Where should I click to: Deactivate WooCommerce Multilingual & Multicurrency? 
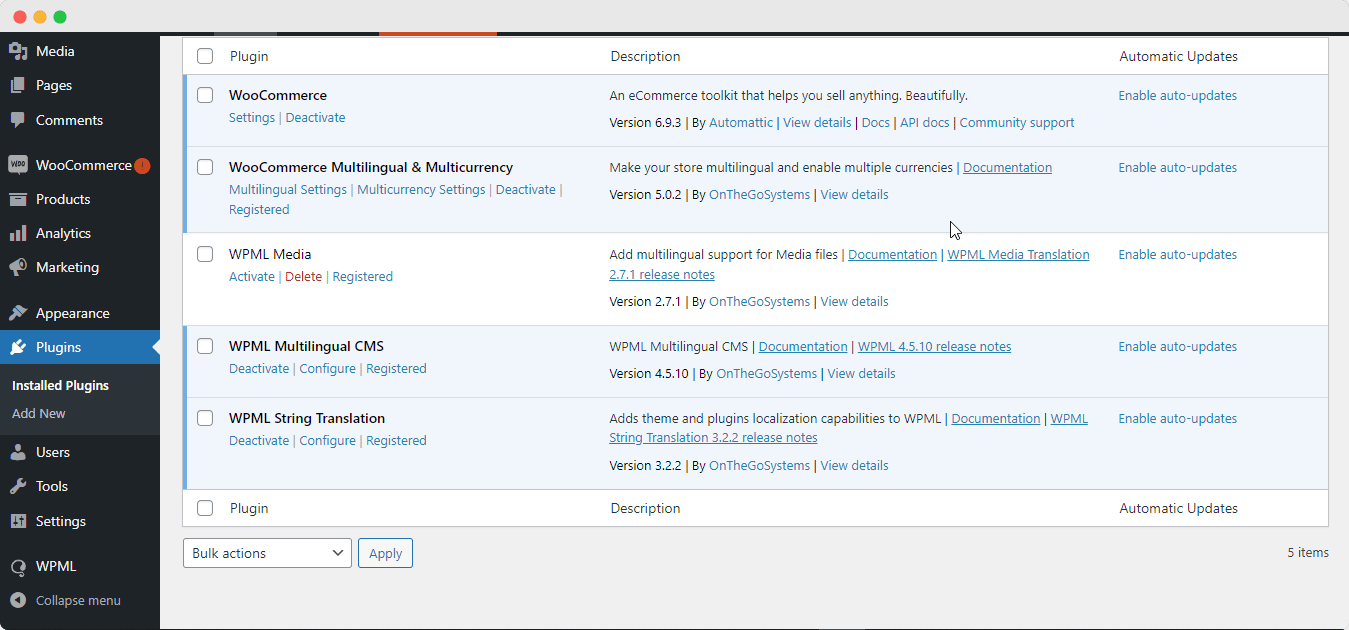(x=526, y=189)
